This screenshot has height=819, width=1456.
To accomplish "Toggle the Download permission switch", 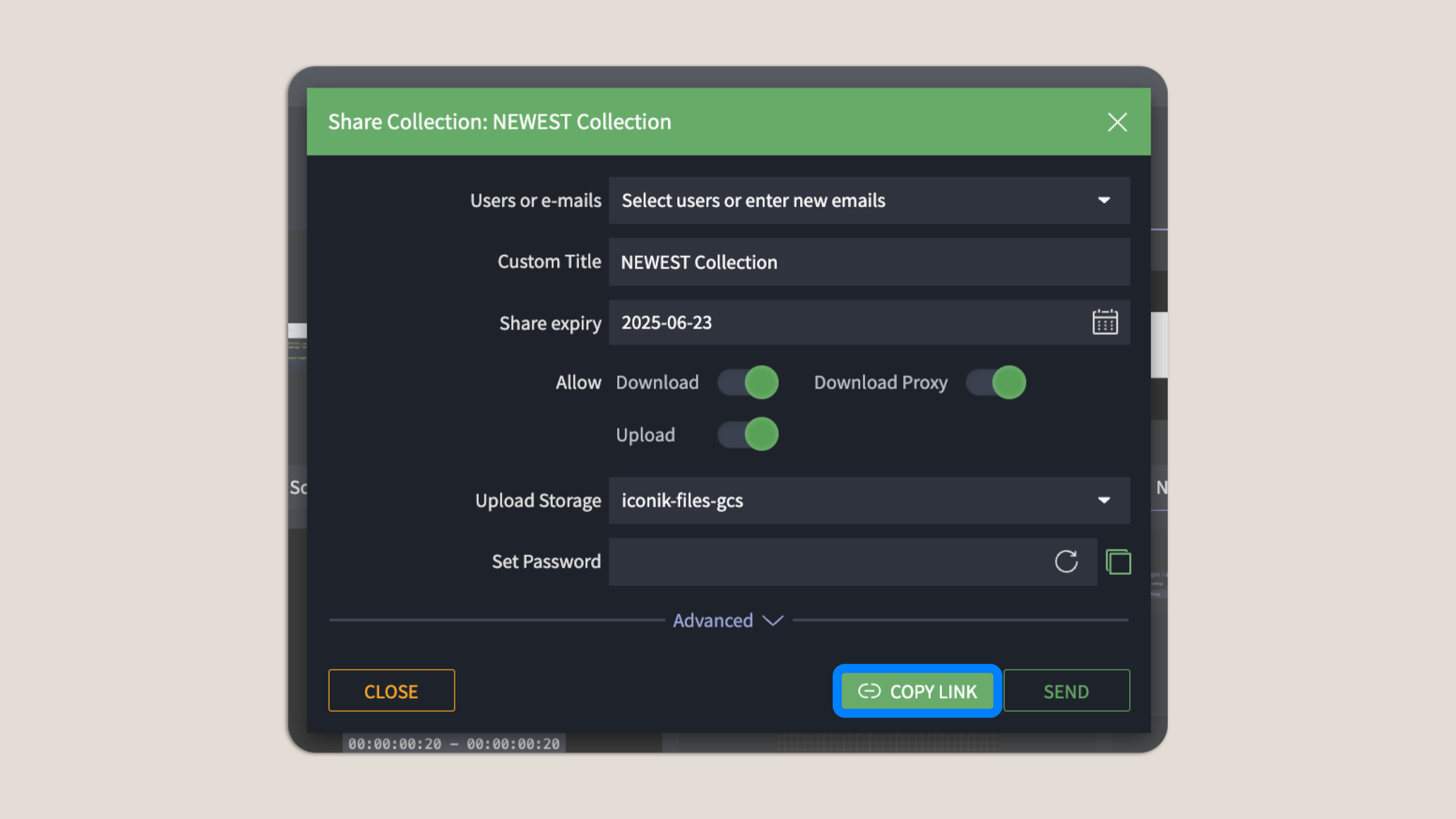I will pyautogui.click(x=748, y=383).
